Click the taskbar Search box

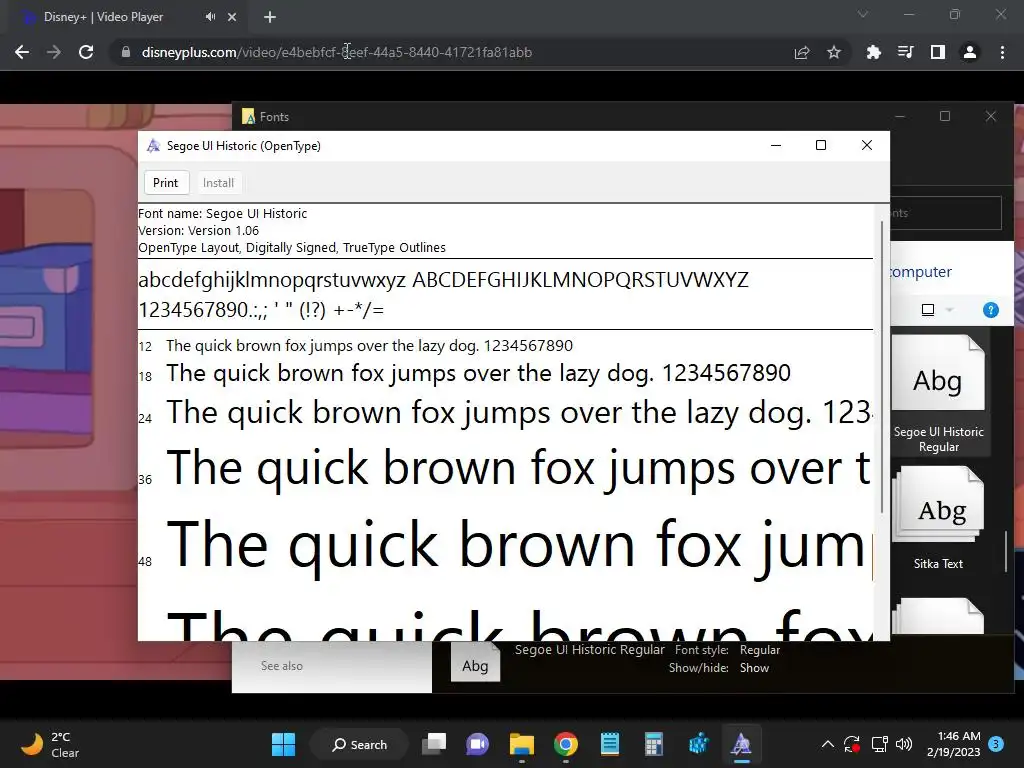click(360, 744)
